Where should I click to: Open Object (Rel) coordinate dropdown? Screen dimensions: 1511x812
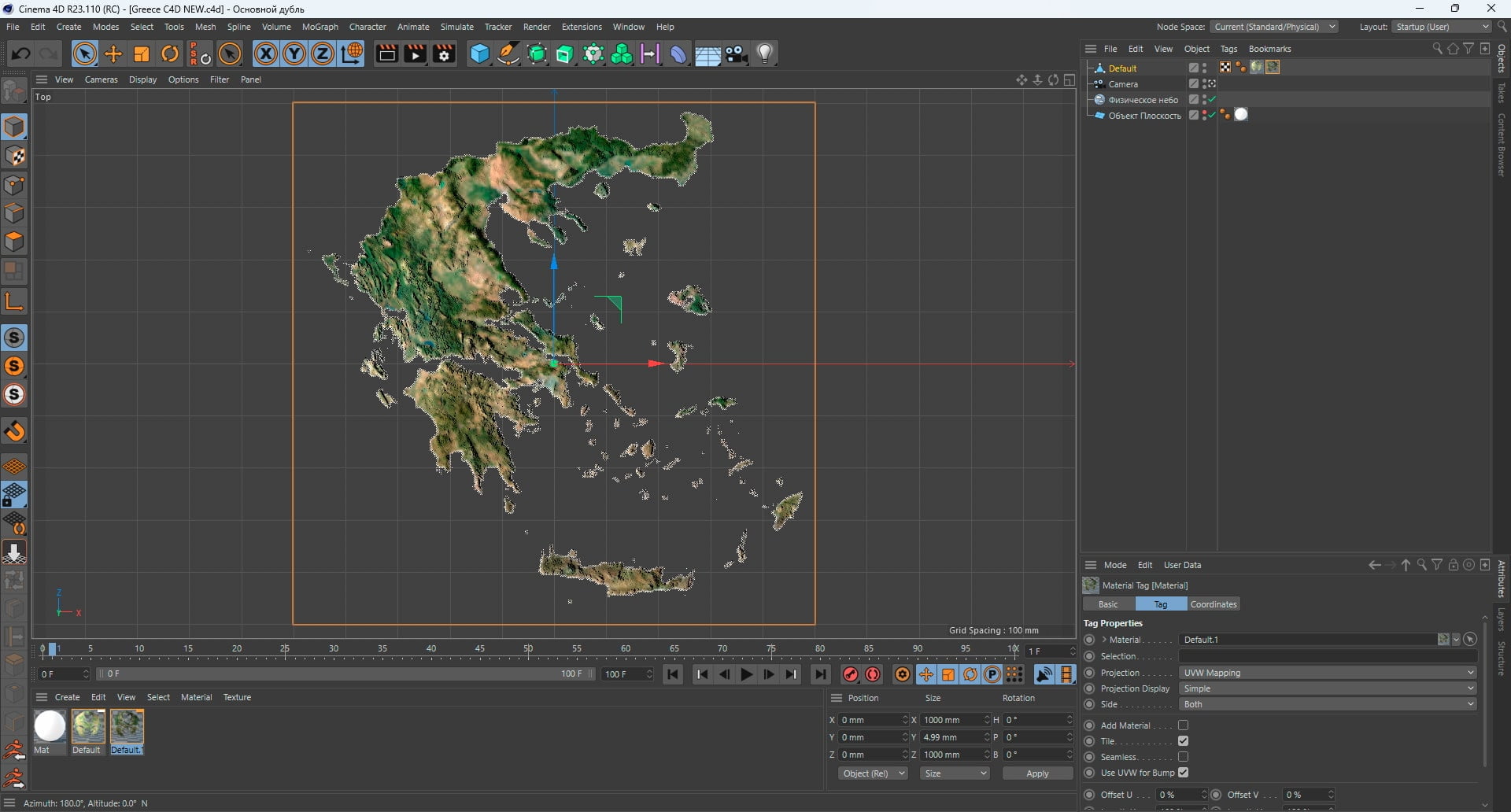pyautogui.click(x=873, y=773)
